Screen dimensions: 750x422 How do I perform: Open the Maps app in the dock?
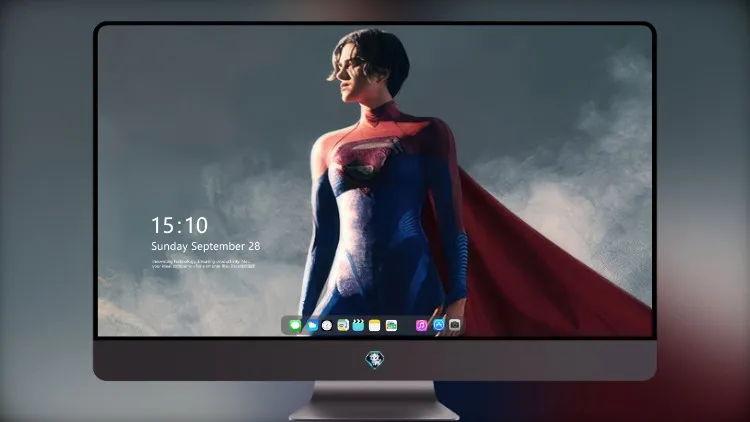[343, 325]
